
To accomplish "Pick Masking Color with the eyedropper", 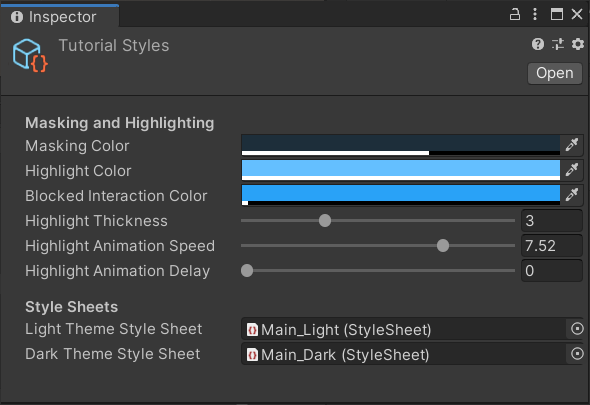I will click(572, 145).
